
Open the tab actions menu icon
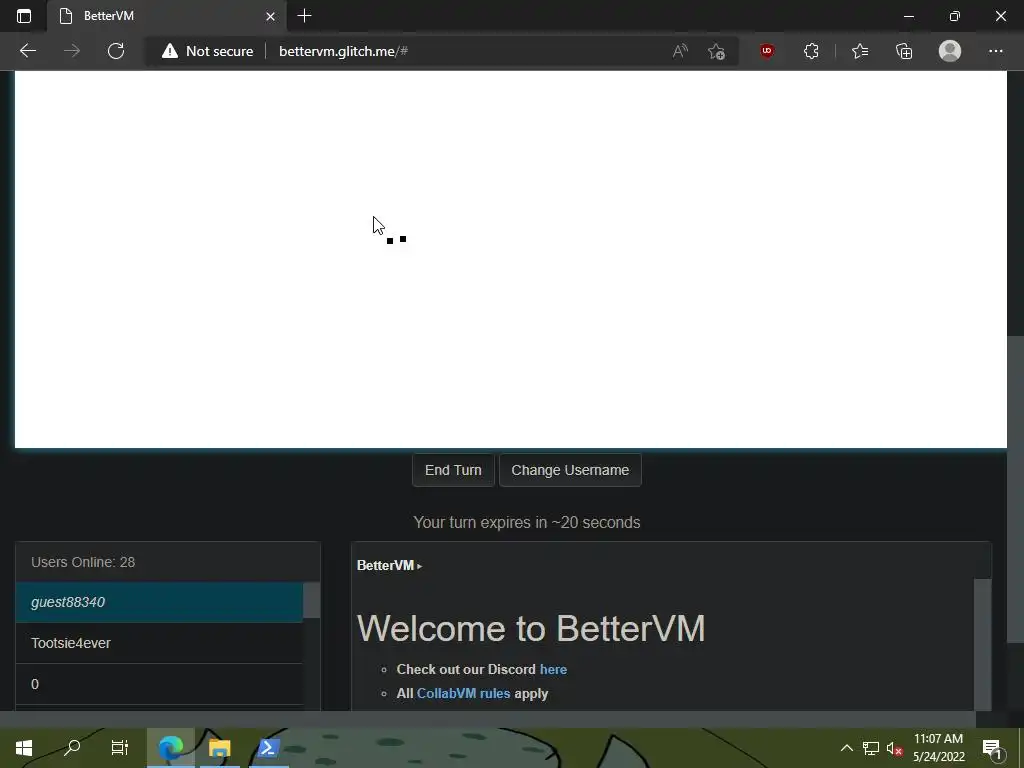pyautogui.click(x=24, y=16)
